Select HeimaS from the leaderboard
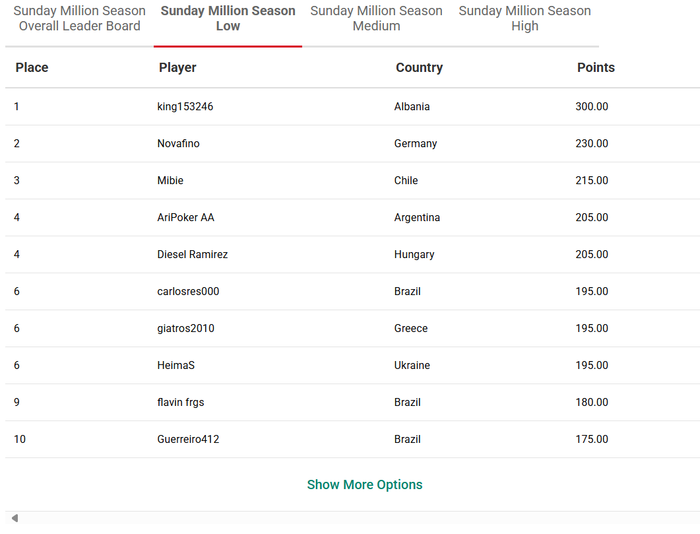Image resolution: width=700 pixels, height=534 pixels. click(175, 365)
